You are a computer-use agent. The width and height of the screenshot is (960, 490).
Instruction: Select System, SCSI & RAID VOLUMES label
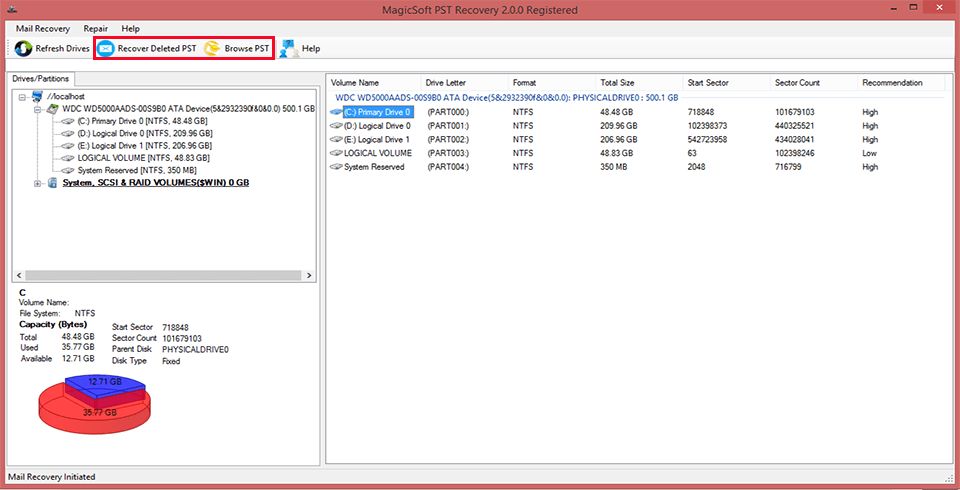click(x=156, y=183)
